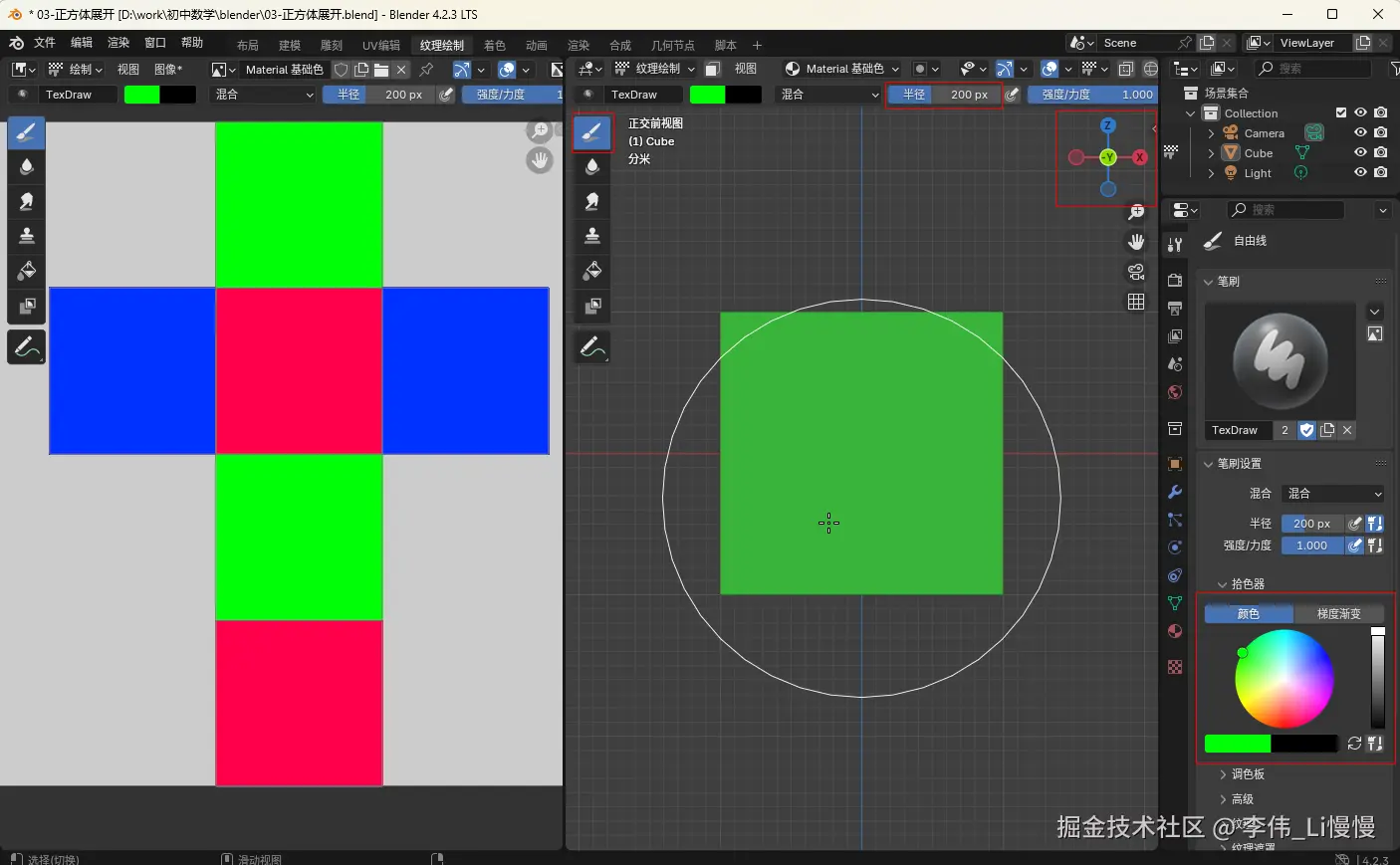
Task: Click the color wheel in color picker
Action: [x=1283, y=679]
